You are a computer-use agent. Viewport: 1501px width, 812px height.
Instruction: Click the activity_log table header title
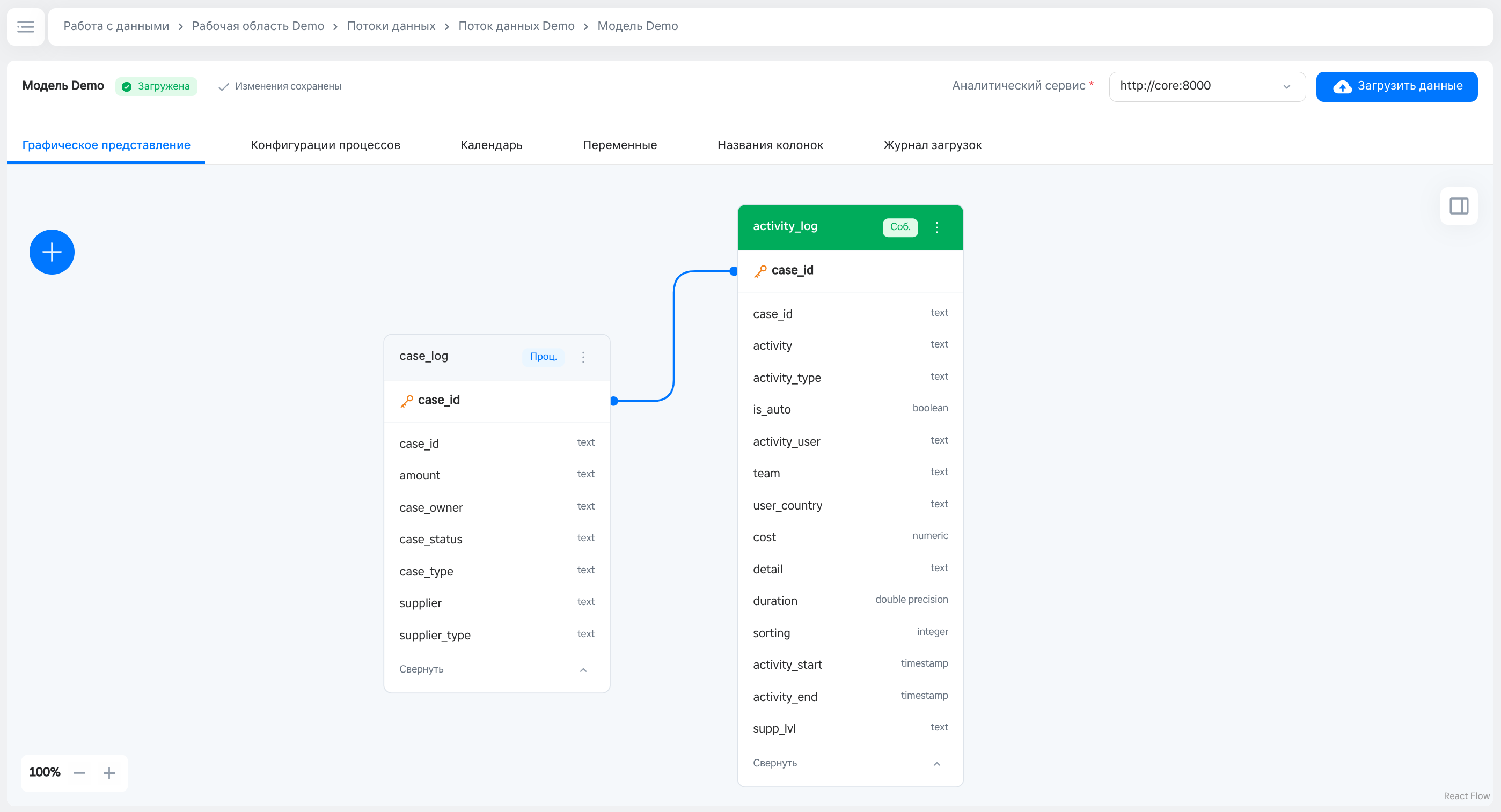[785, 226]
